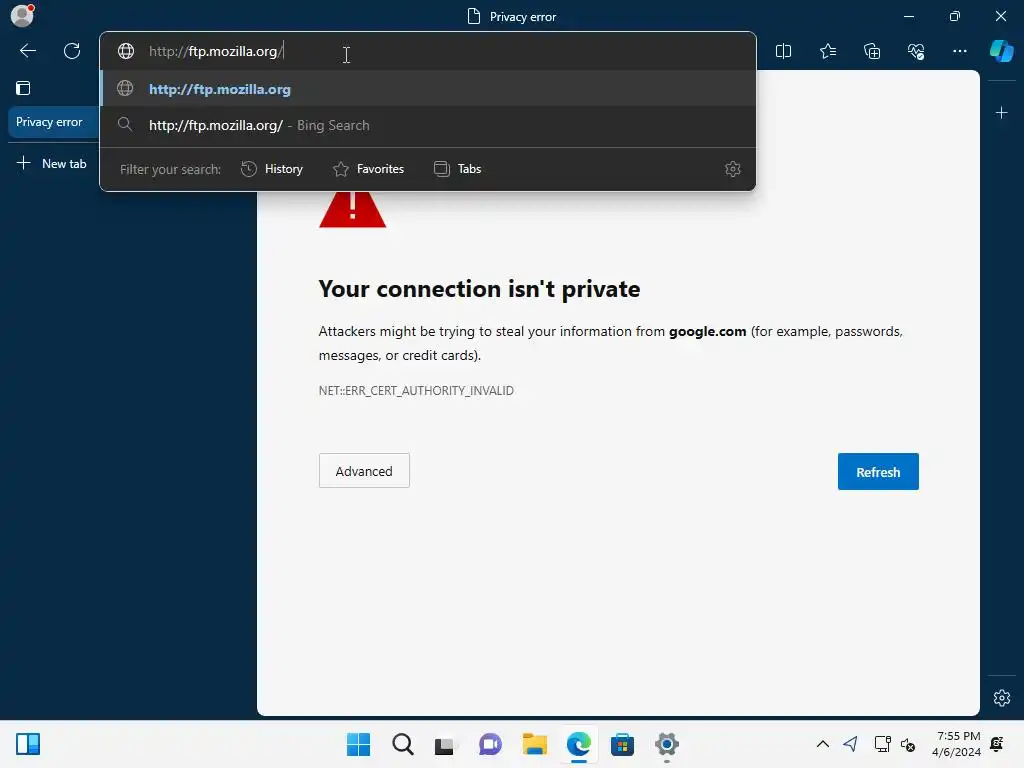Open the Widgets panel icon
The width and height of the screenshot is (1024, 768).
coord(28,744)
